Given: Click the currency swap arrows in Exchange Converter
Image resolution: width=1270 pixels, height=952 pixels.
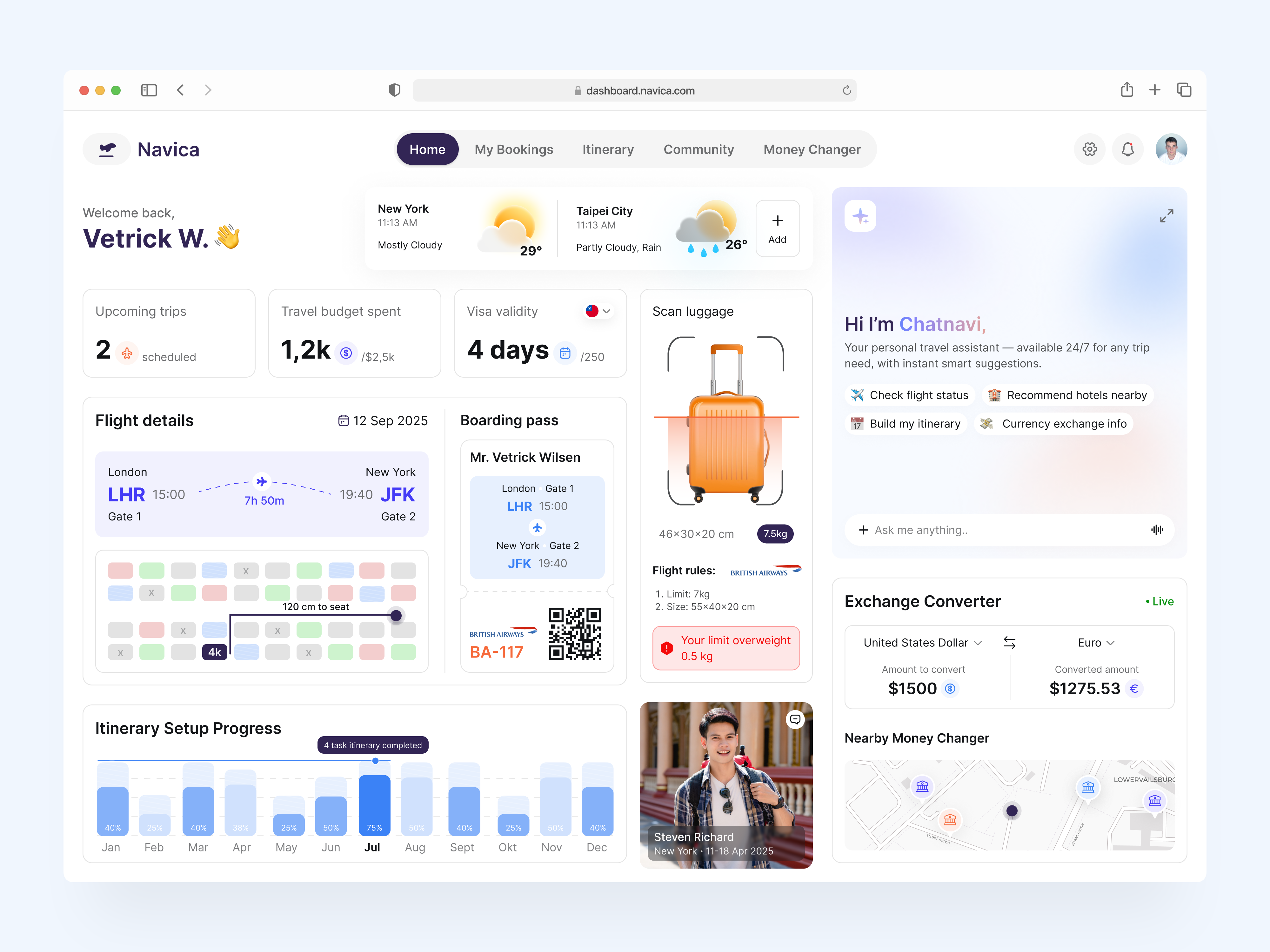Looking at the screenshot, I should click(1009, 643).
